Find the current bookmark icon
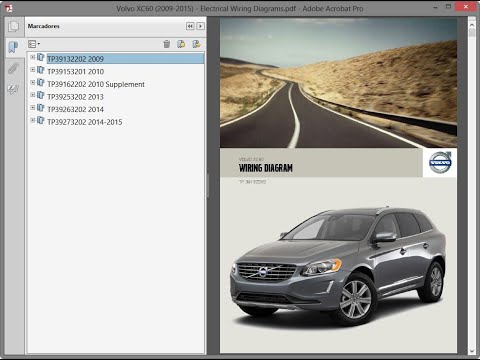The height and width of the screenshot is (360, 480). (x=197, y=44)
